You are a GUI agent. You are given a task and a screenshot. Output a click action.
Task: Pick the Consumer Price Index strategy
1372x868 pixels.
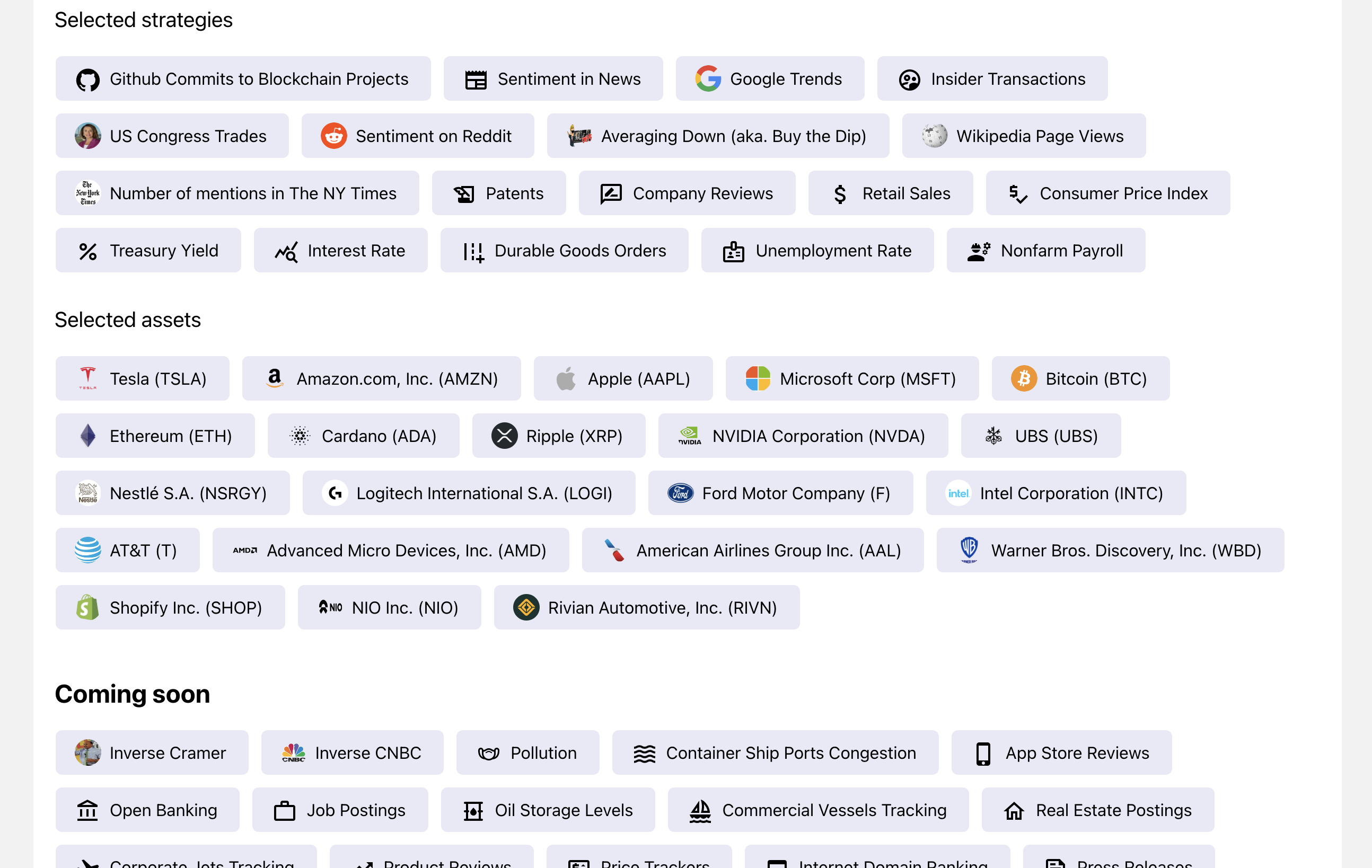pos(1107,193)
